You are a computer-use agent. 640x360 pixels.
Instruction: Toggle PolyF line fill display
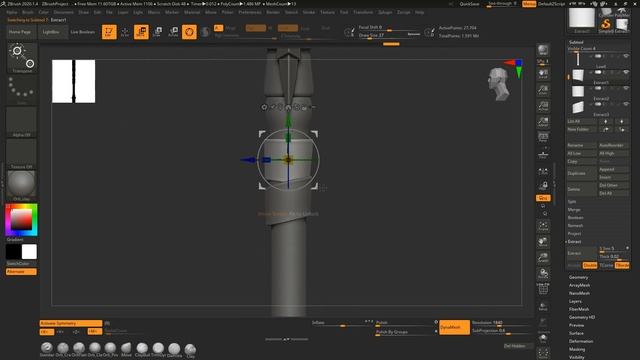click(x=543, y=289)
